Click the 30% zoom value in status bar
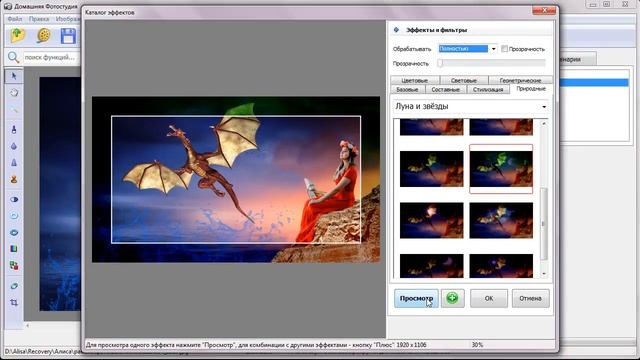640x360 pixels. 477,345
